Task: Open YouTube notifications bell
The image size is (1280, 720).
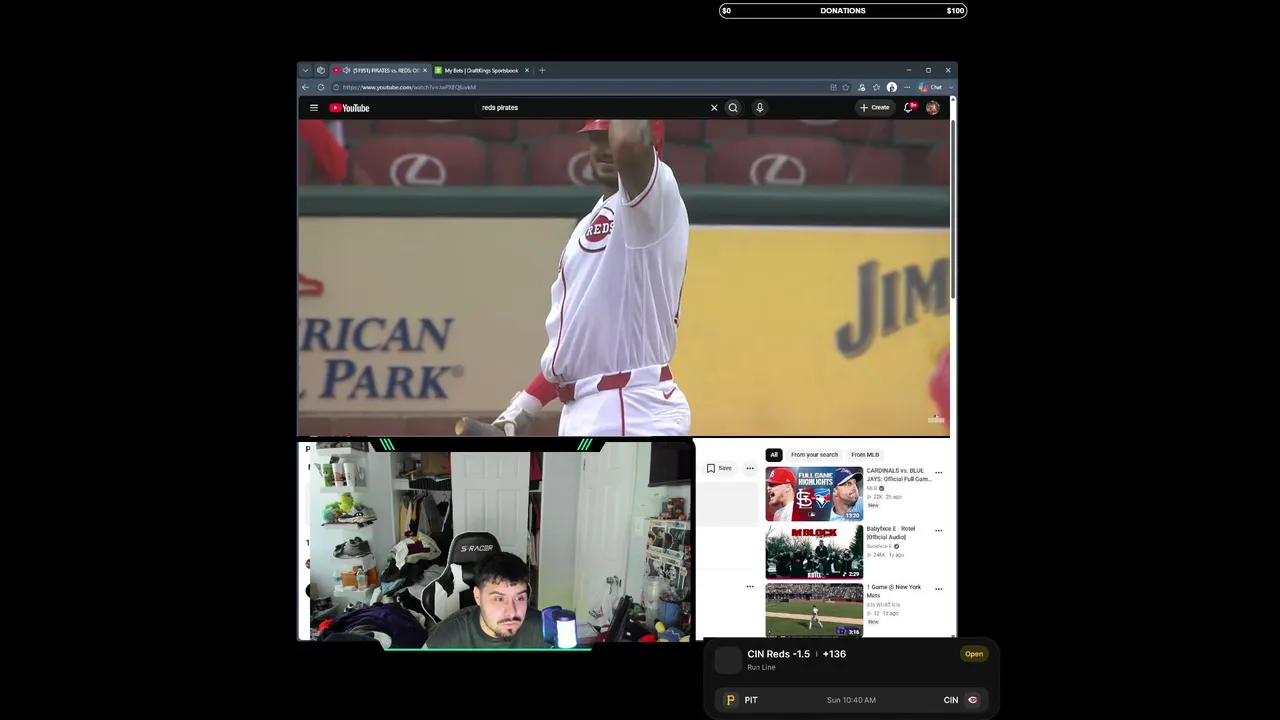Action: click(x=909, y=108)
